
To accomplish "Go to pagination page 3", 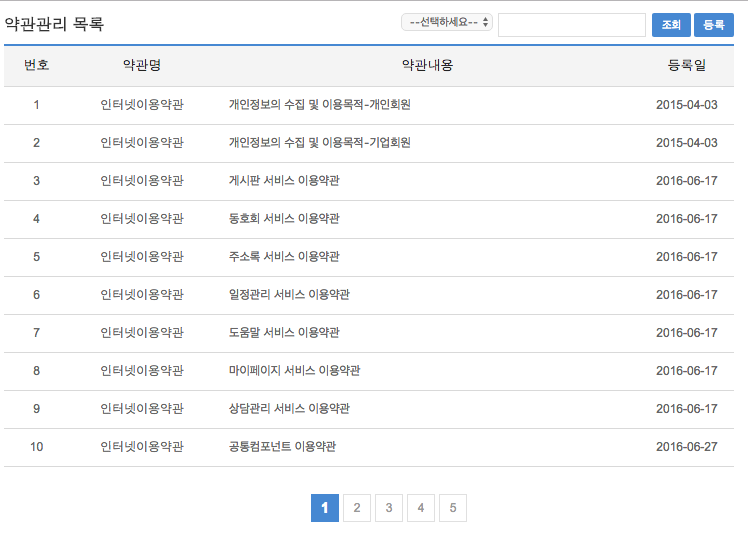I will point(389,508).
